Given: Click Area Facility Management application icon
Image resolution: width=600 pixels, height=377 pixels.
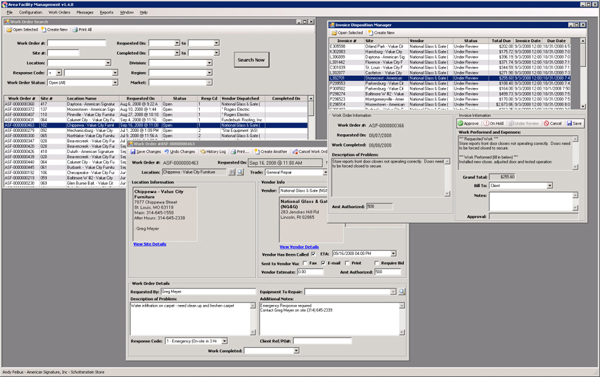Looking at the screenshot, I should [4, 5].
